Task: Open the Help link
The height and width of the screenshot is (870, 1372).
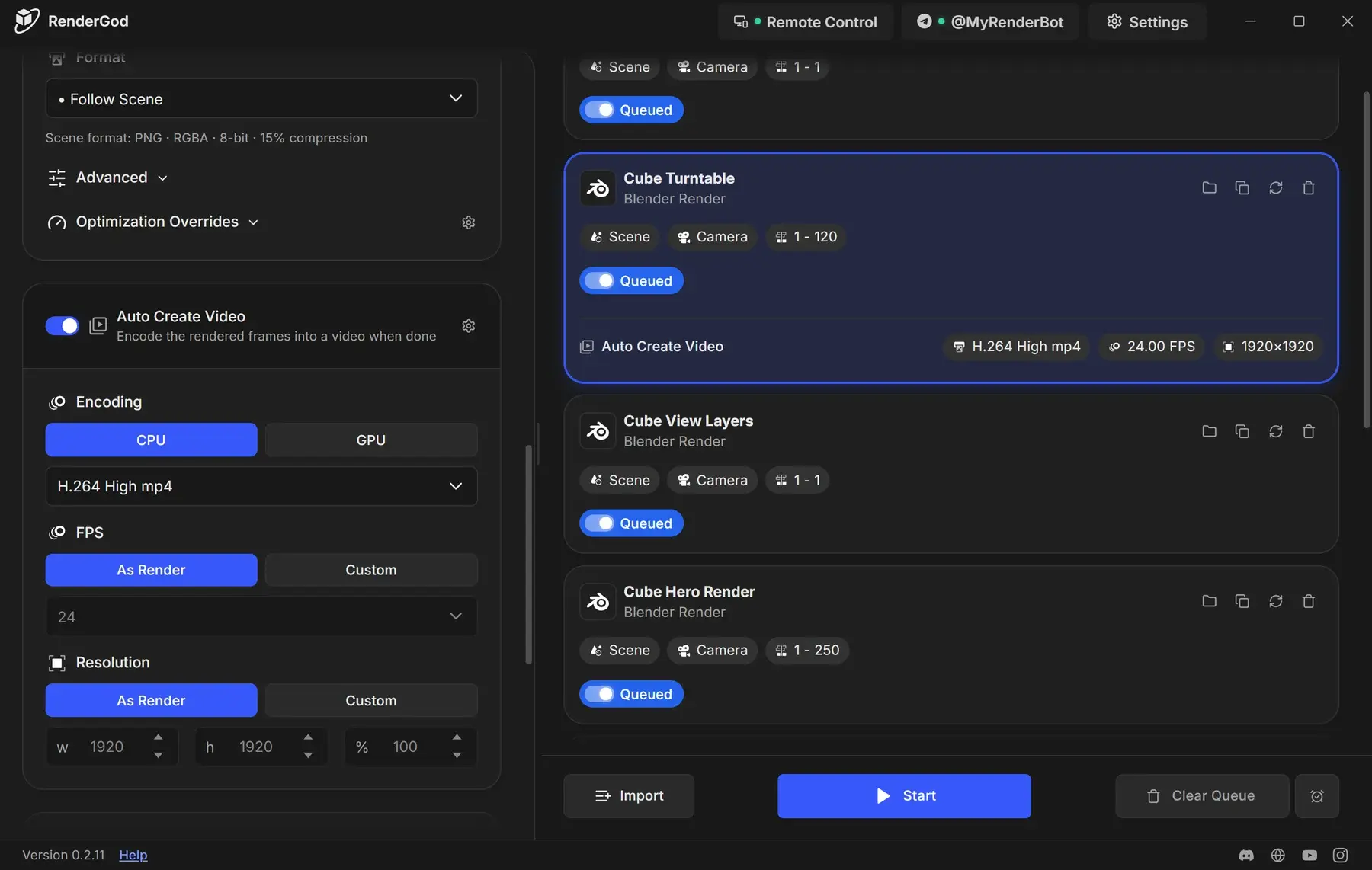Action: click(133, 856)
